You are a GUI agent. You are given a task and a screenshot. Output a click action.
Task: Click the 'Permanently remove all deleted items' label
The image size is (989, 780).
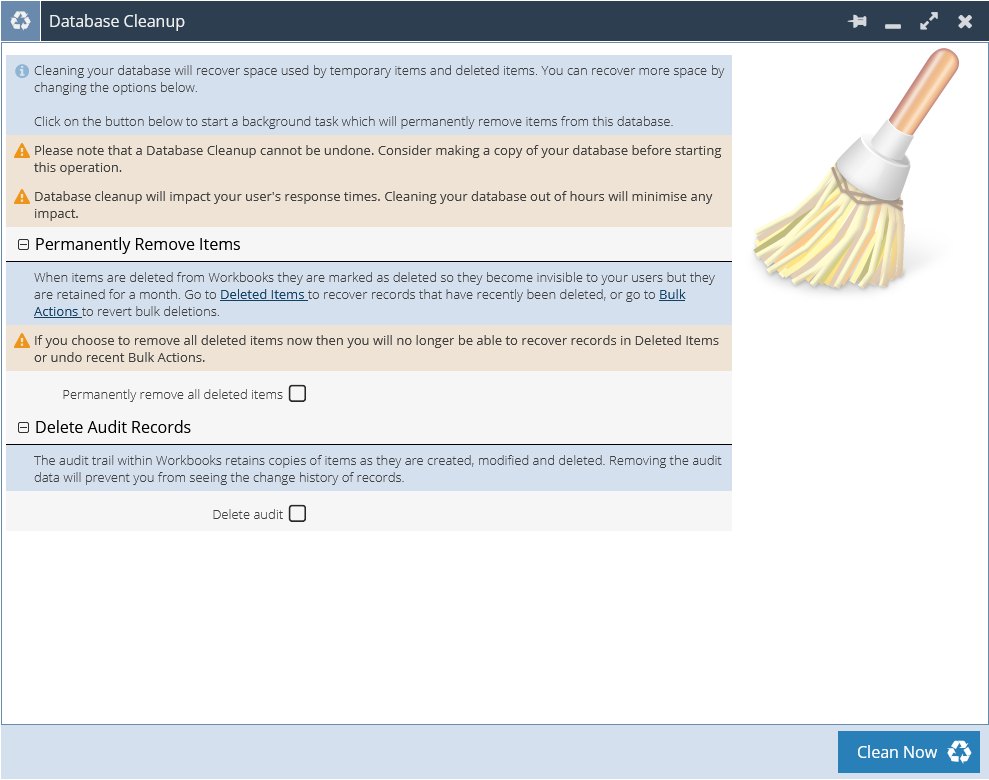click(x=172, y=395)
